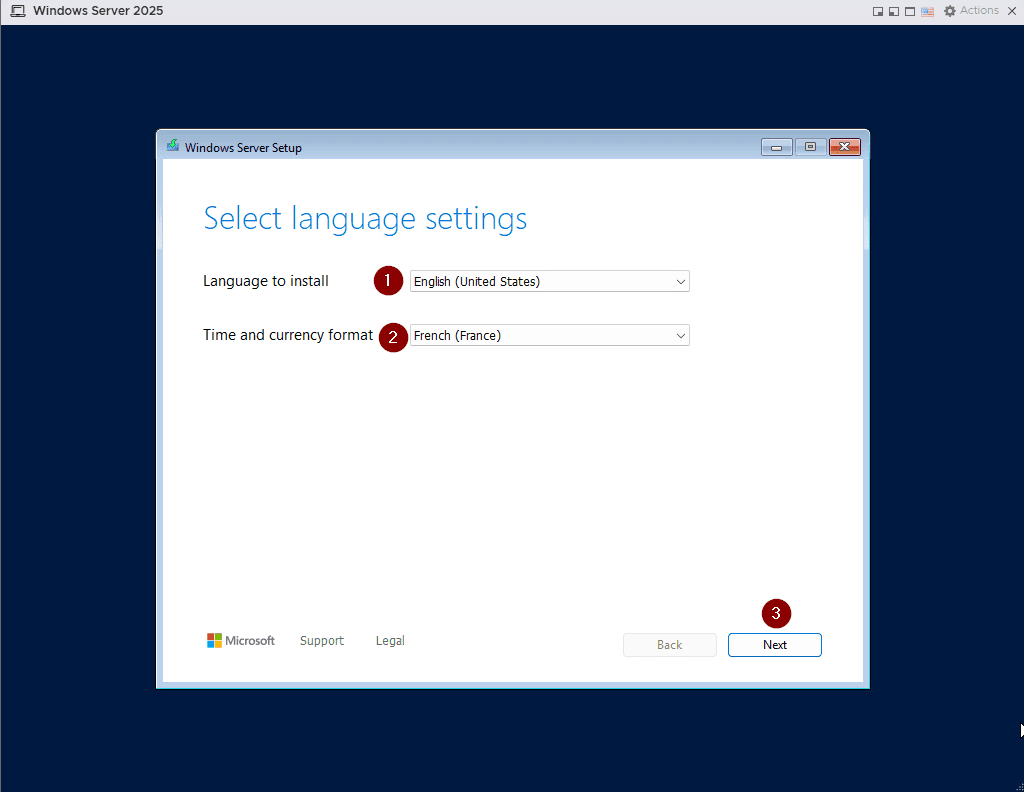Click the first console window size icon
Screen dimensions: 1024x792
click(x=878, y=11)
